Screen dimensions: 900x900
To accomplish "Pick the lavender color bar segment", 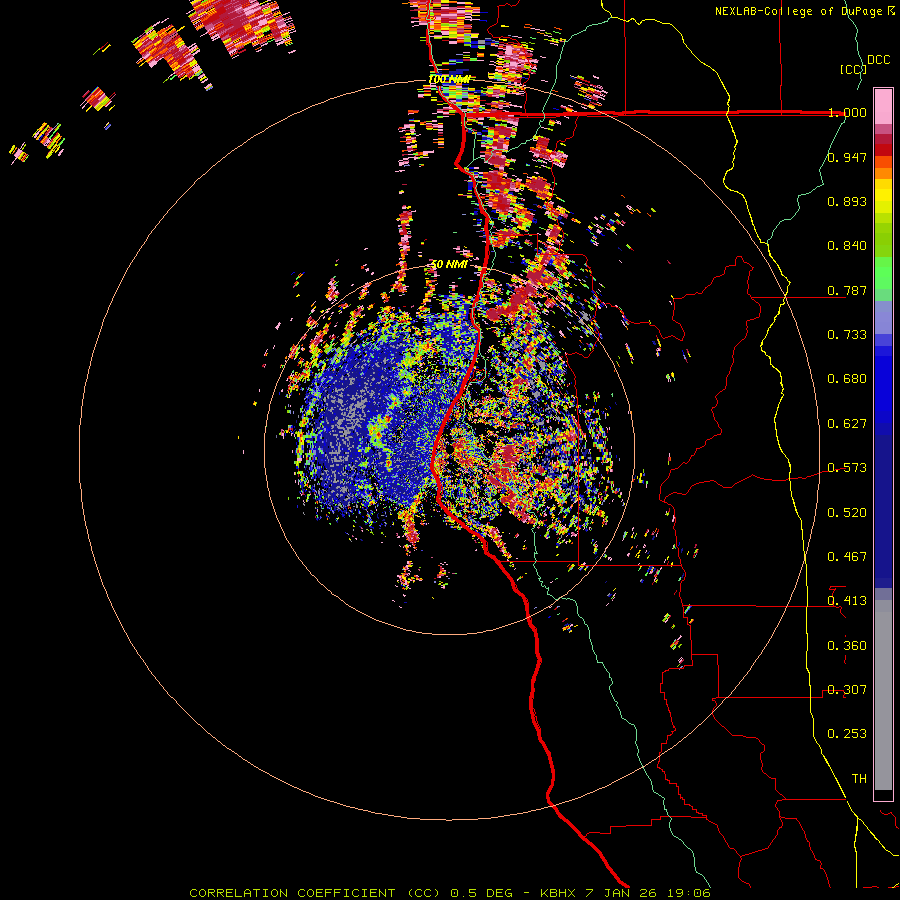I will 883,317.
